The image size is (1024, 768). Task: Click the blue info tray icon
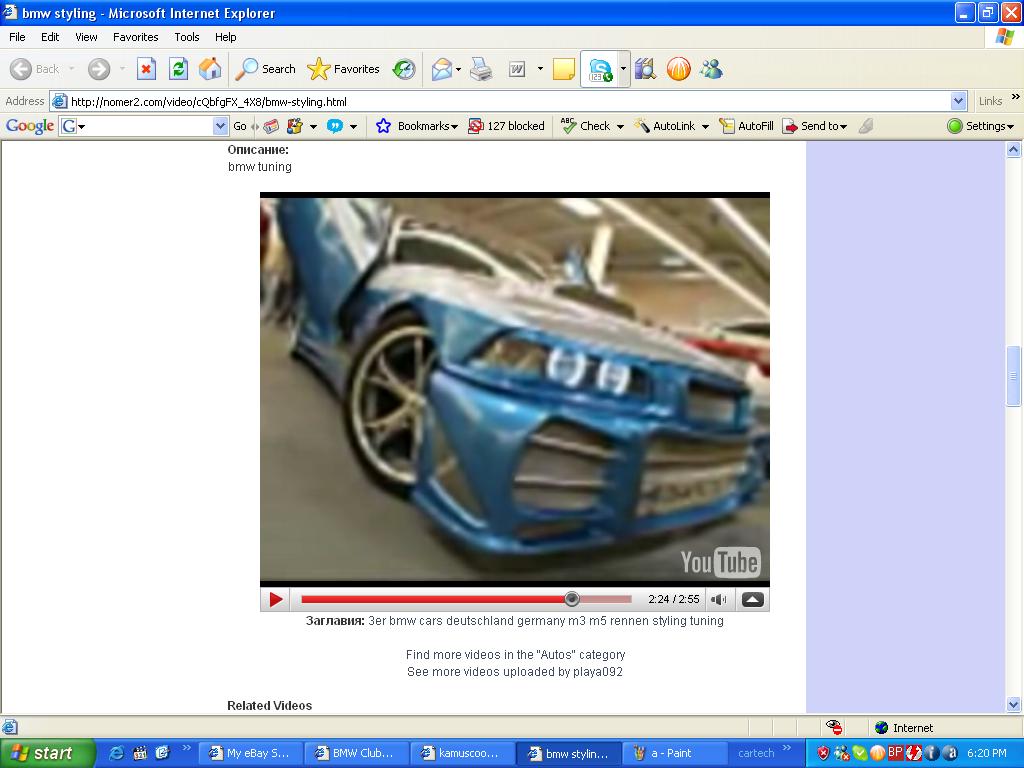pos(931,753)
